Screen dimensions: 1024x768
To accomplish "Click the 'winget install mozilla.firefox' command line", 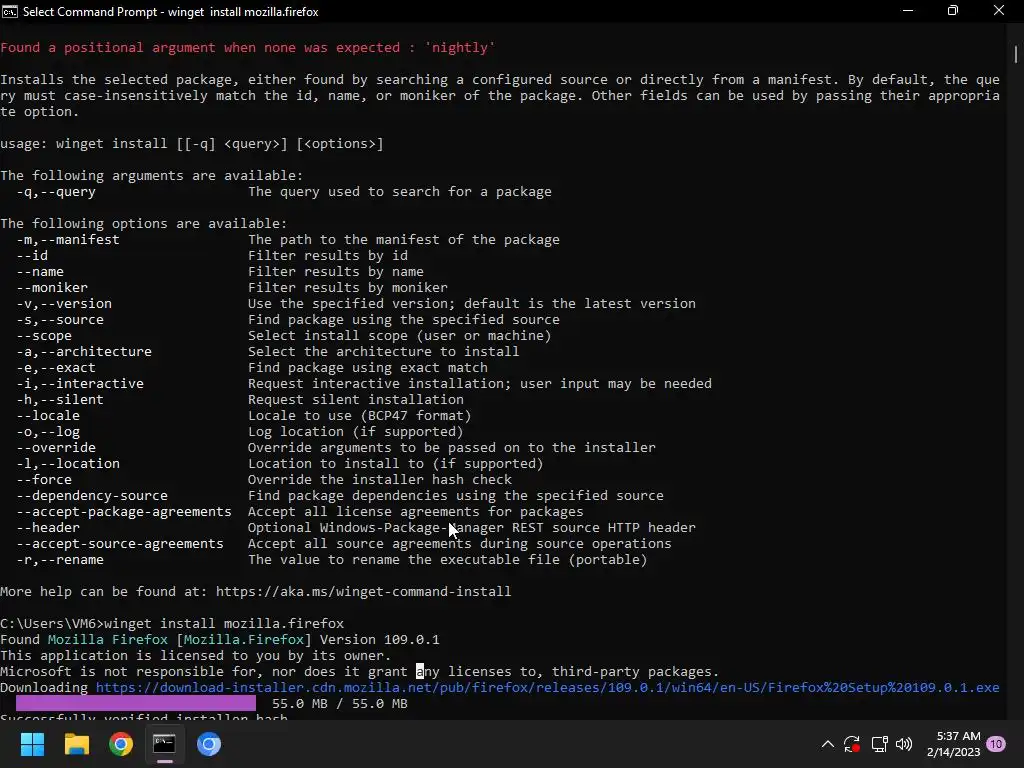I will coord(224,624).
